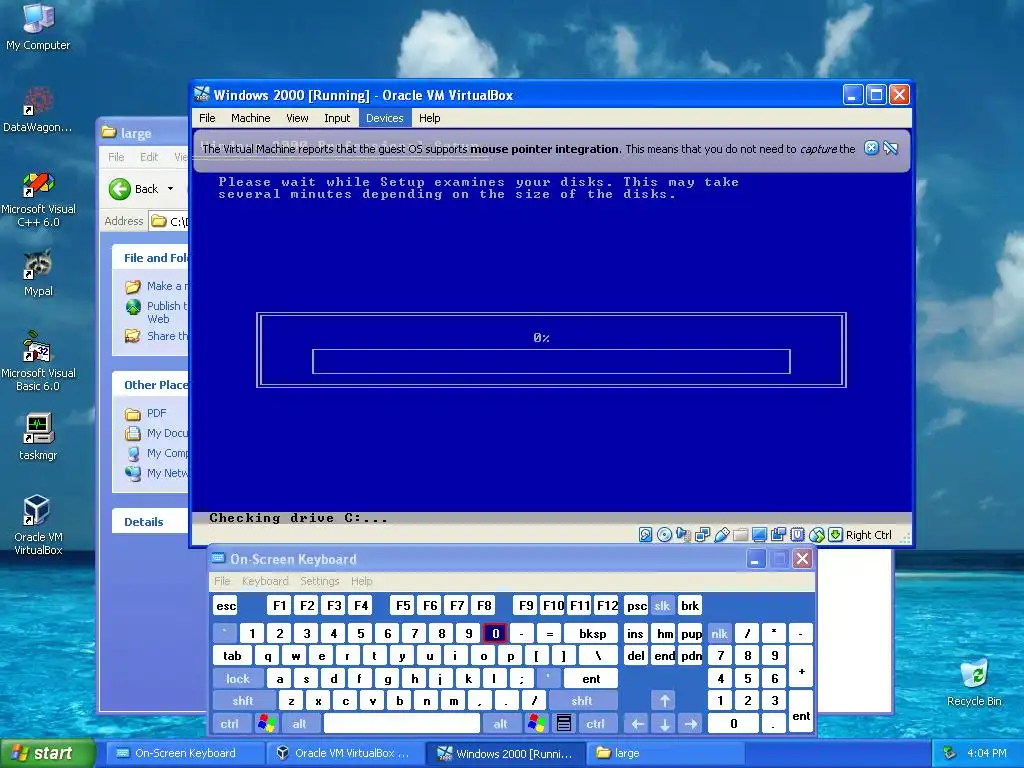Click the USB devices icon in VirtualBox status bar
The image size is (1024, 768).
722,535
